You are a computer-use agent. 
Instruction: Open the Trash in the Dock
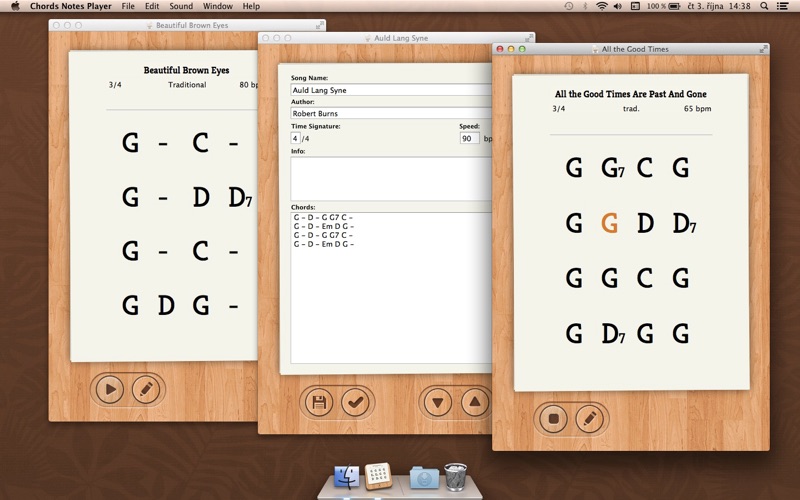[x=455, y=476]
